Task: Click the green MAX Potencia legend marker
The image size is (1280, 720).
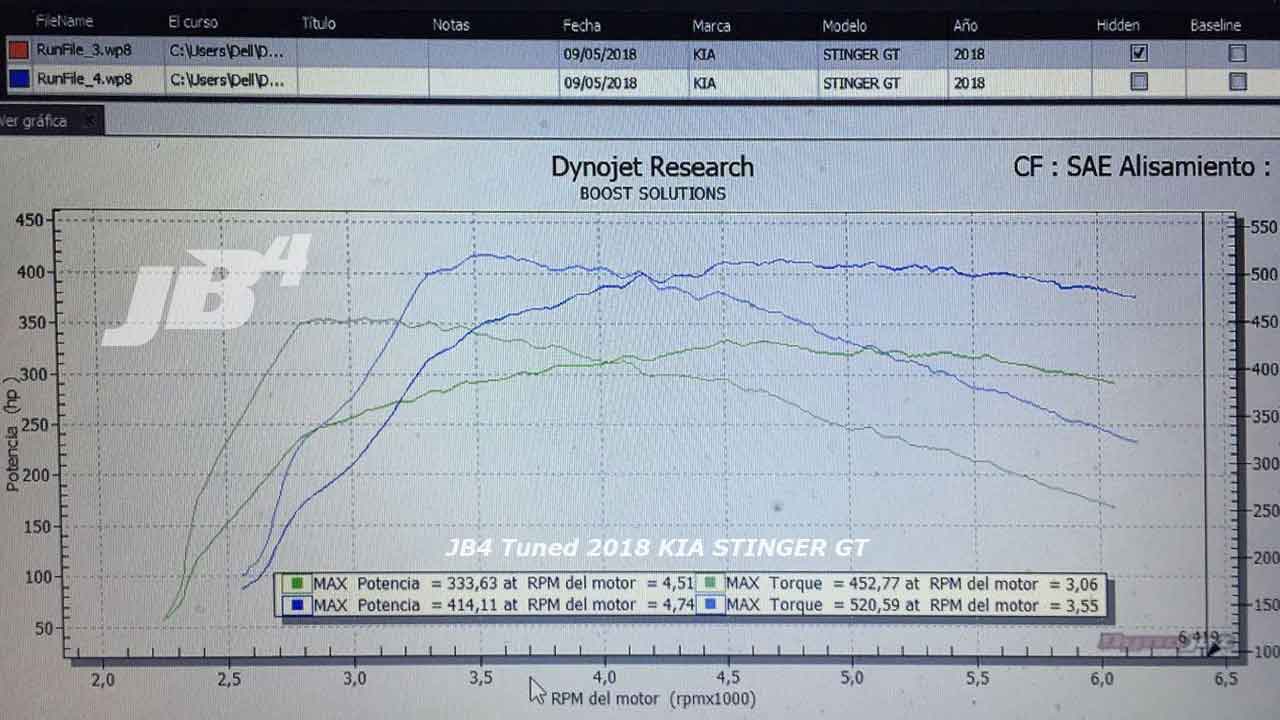Action: [296, 583]
